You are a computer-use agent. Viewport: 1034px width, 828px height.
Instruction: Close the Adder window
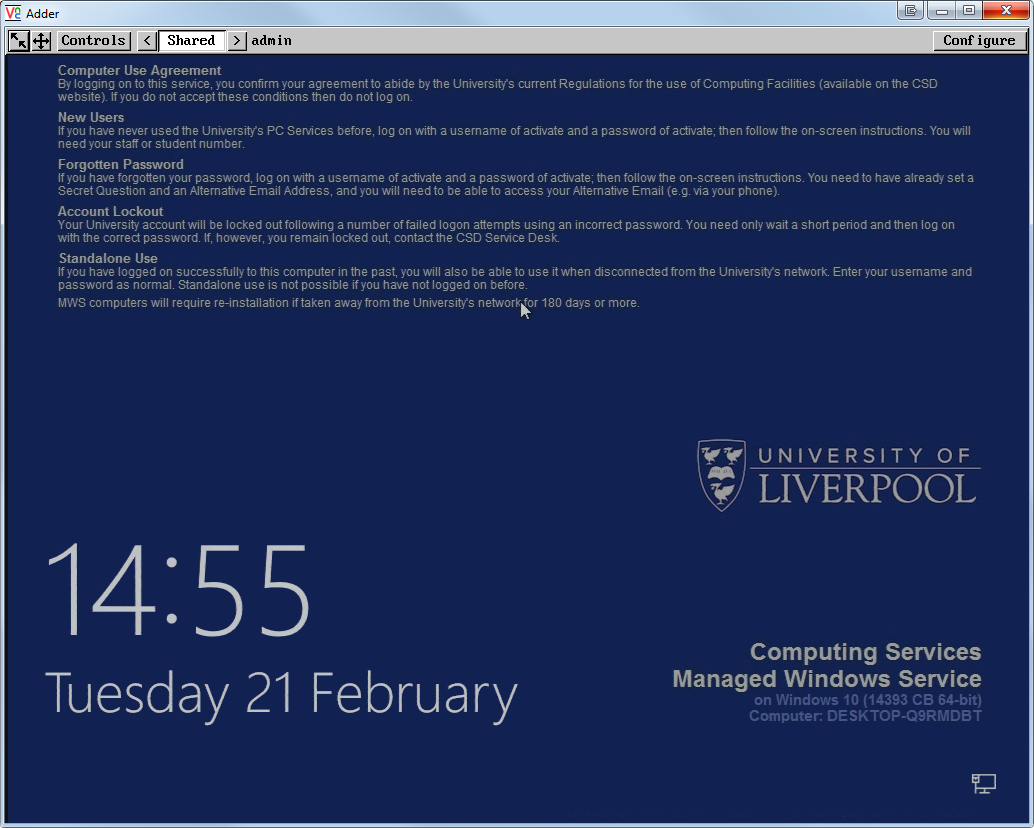pos(1006,10)
